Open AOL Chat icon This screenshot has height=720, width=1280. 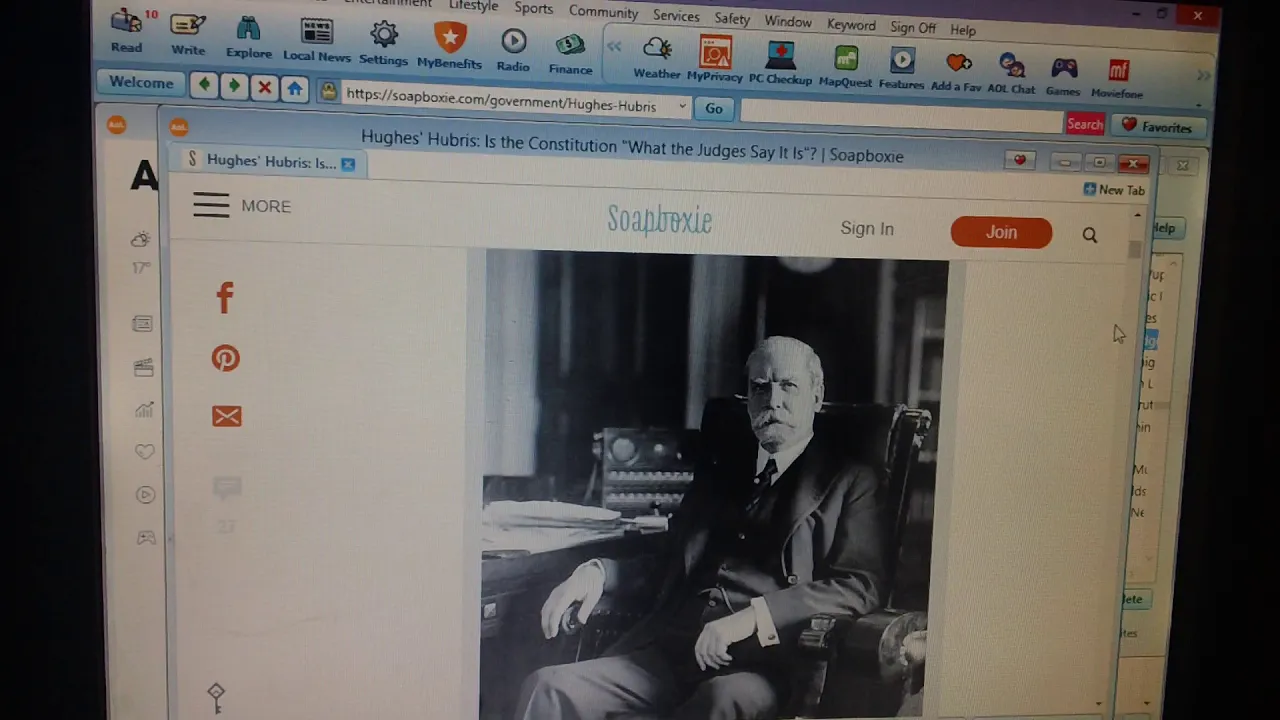tap(1011, 73)
